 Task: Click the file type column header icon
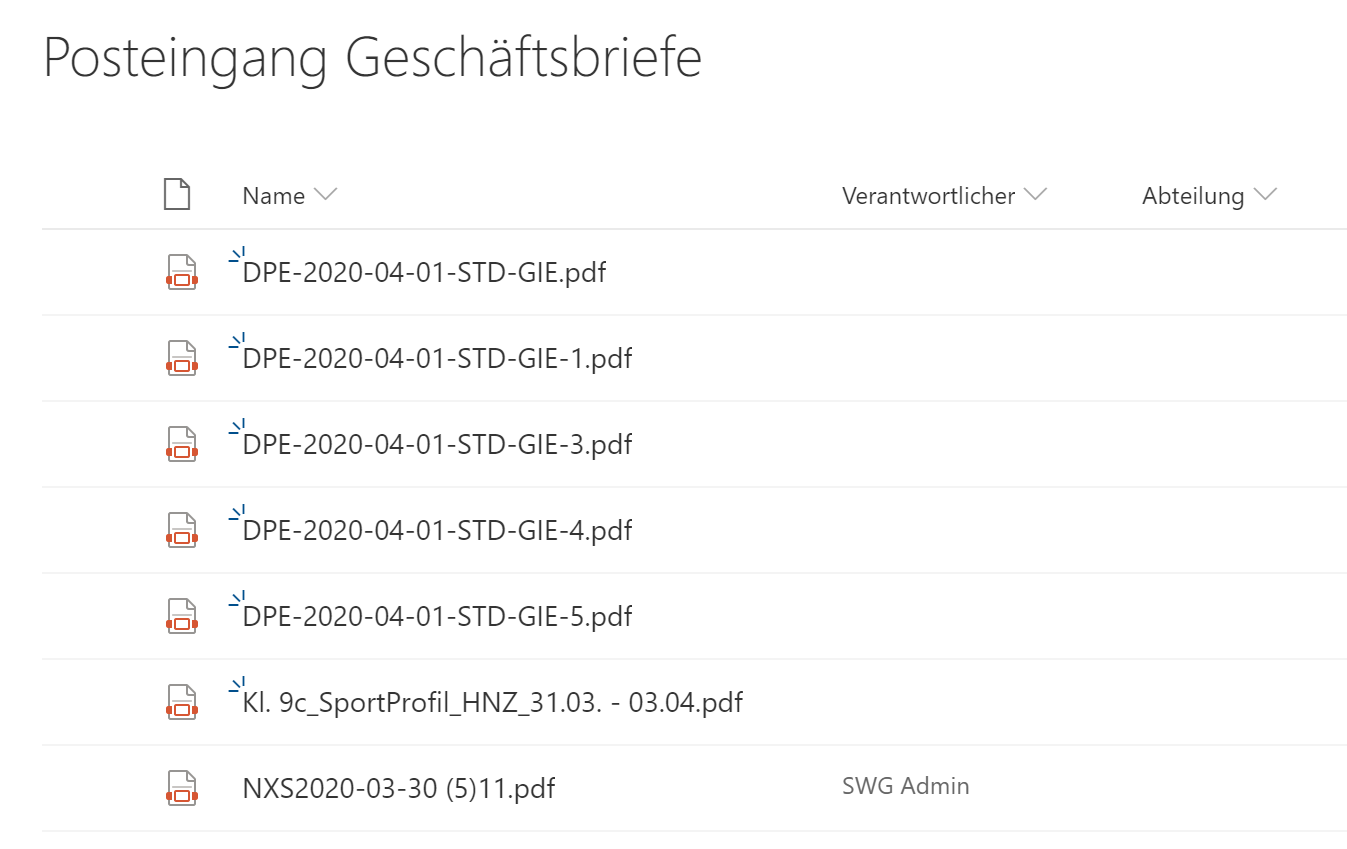tap(177, 194)
